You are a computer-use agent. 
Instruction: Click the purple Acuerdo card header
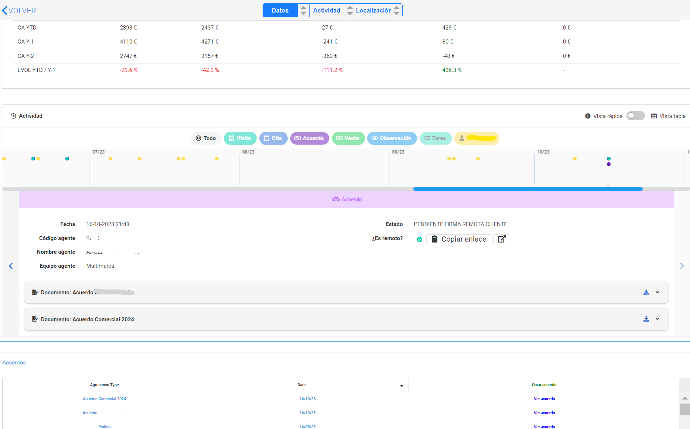click(346, 199)
